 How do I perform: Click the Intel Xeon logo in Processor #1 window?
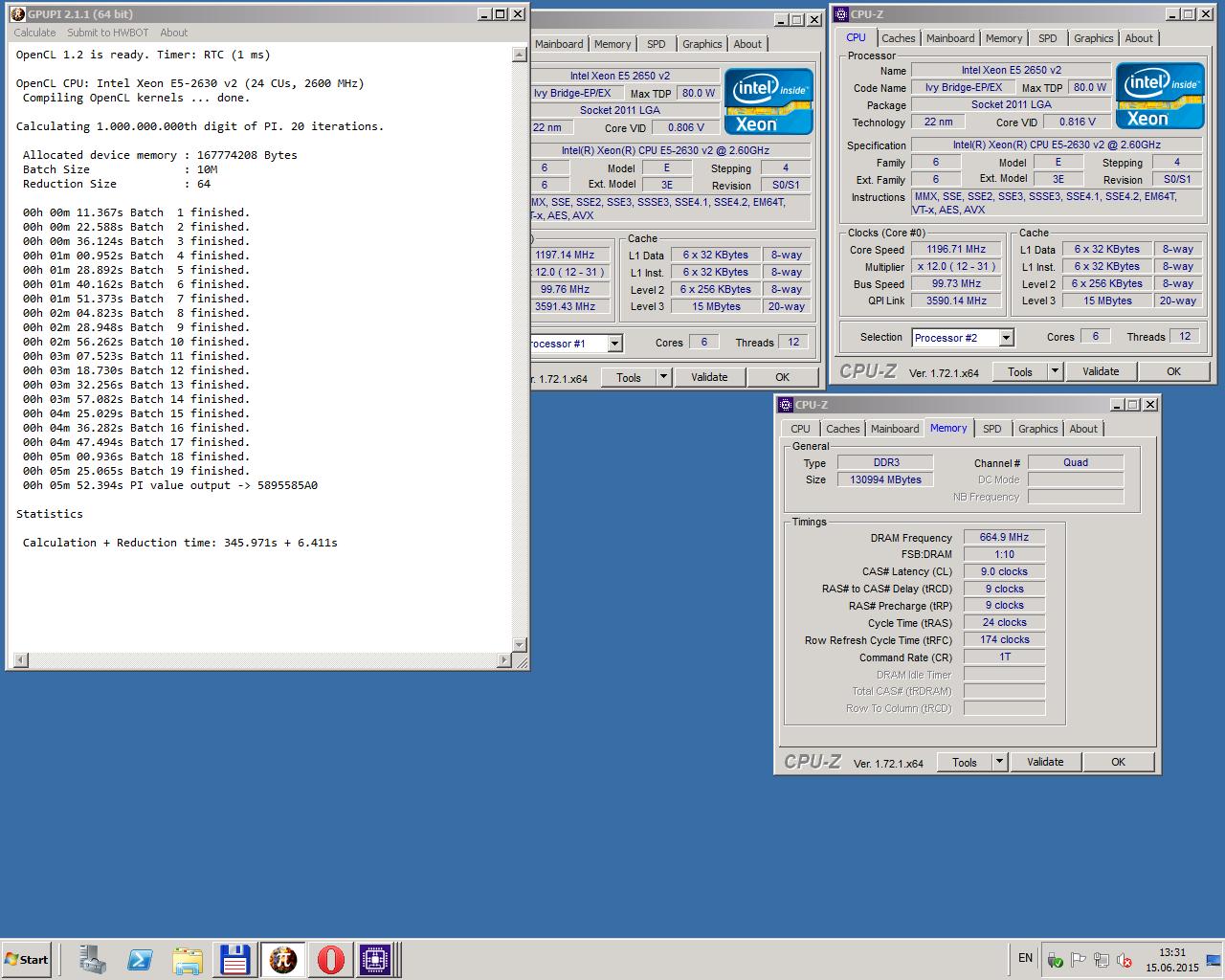(769, 100)
